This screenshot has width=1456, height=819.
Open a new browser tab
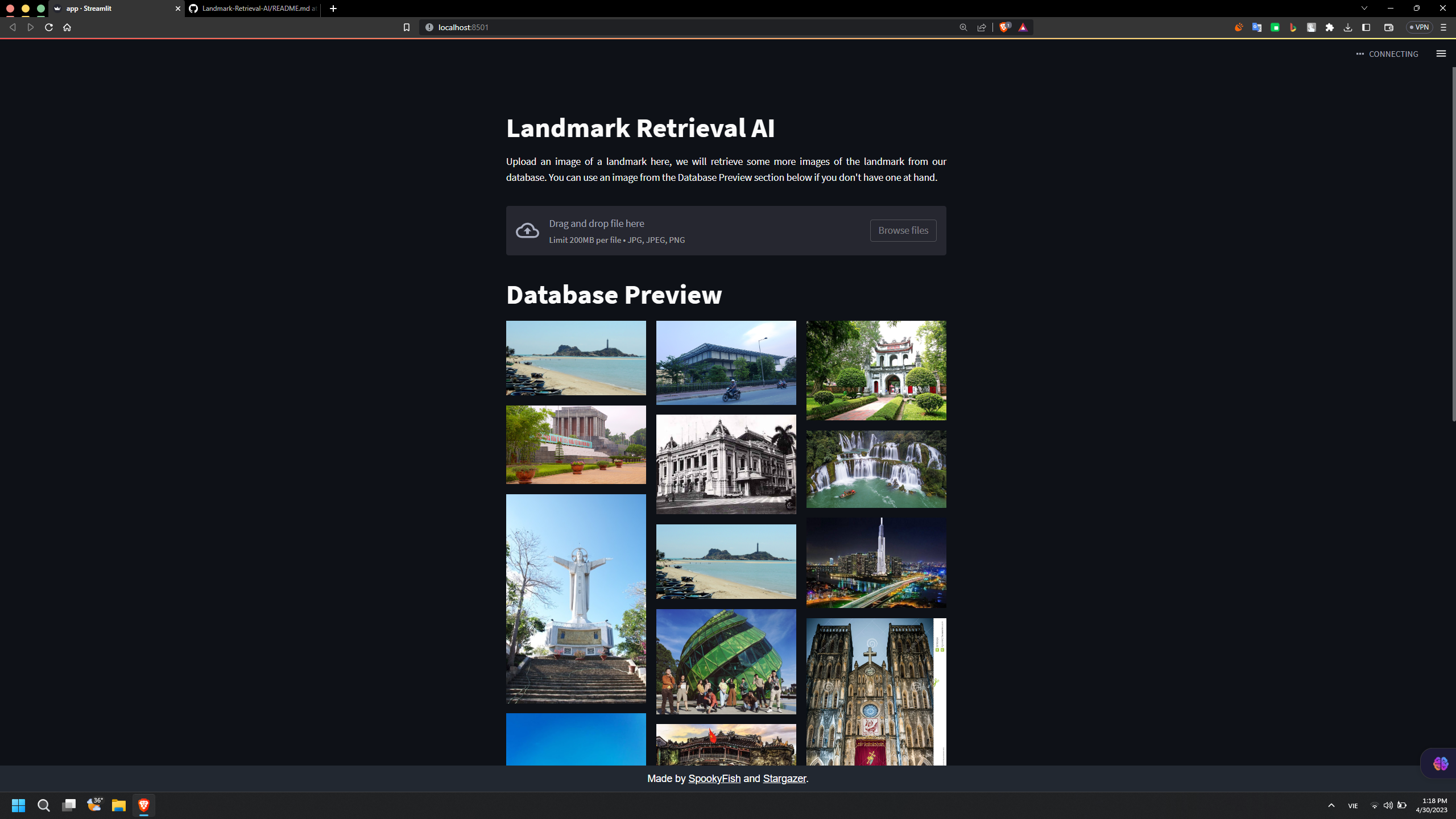pos(333,9)
